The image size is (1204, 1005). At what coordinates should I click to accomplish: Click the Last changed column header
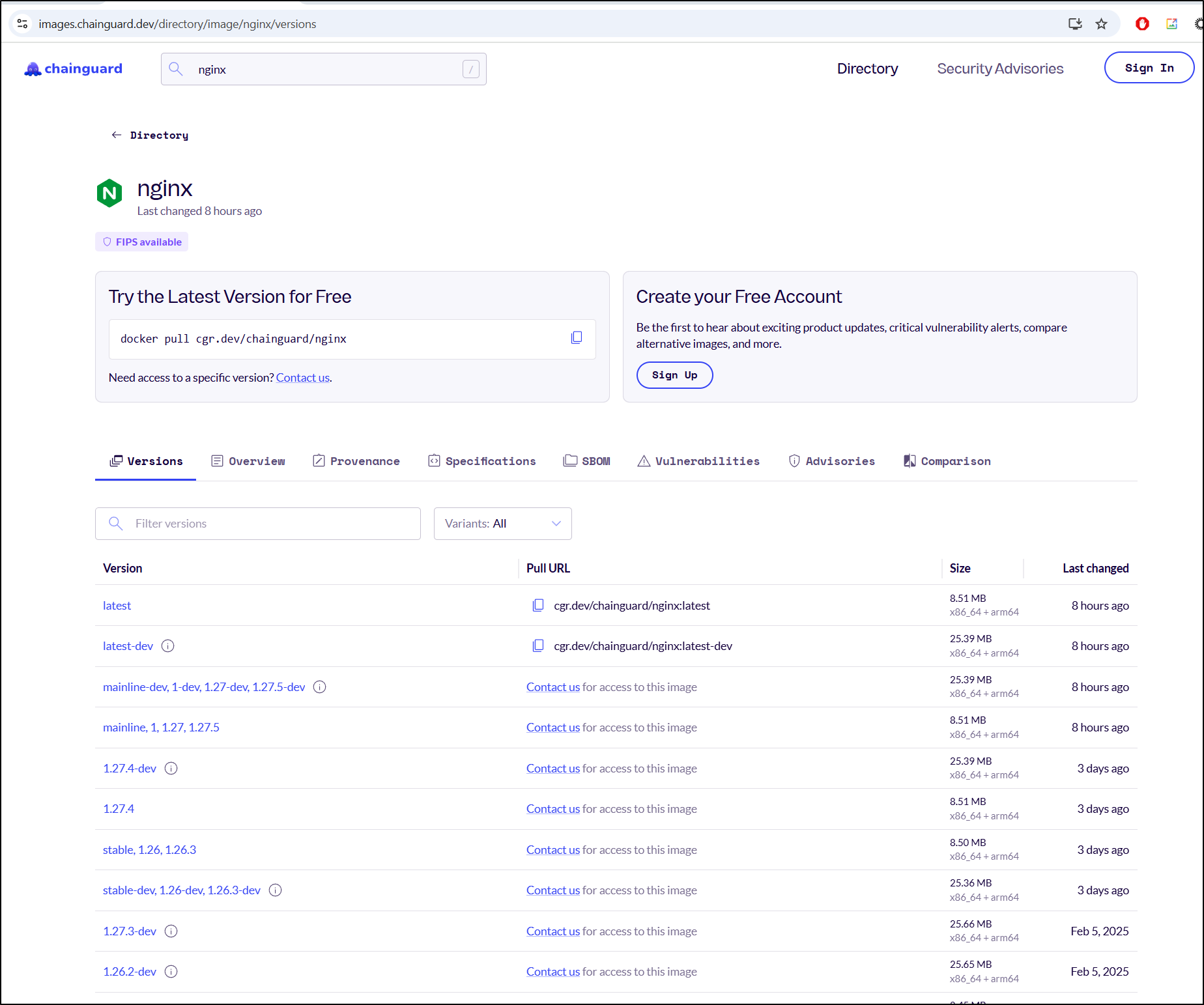(x=1095, y=568)
